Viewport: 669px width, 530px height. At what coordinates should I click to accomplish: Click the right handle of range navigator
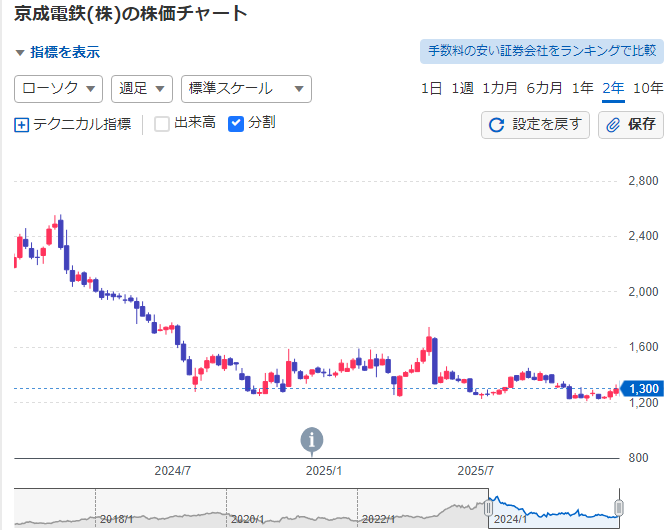click(619, 508)
